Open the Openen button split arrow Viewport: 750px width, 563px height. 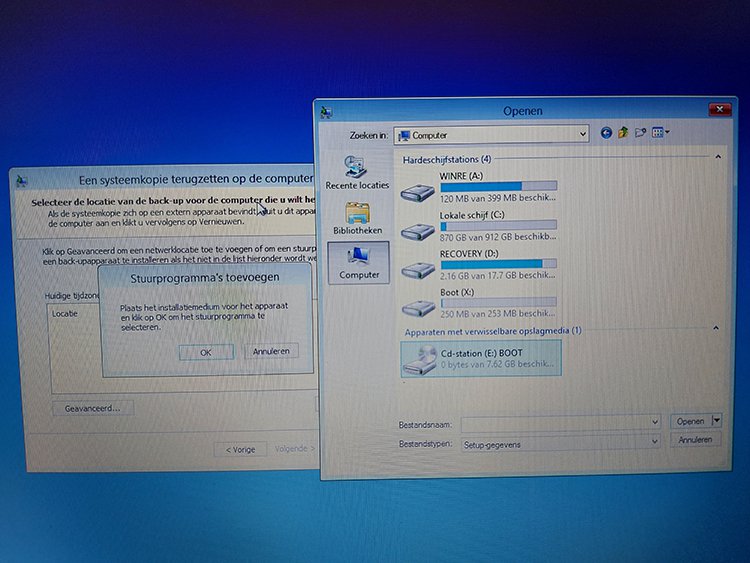point(717,420)
